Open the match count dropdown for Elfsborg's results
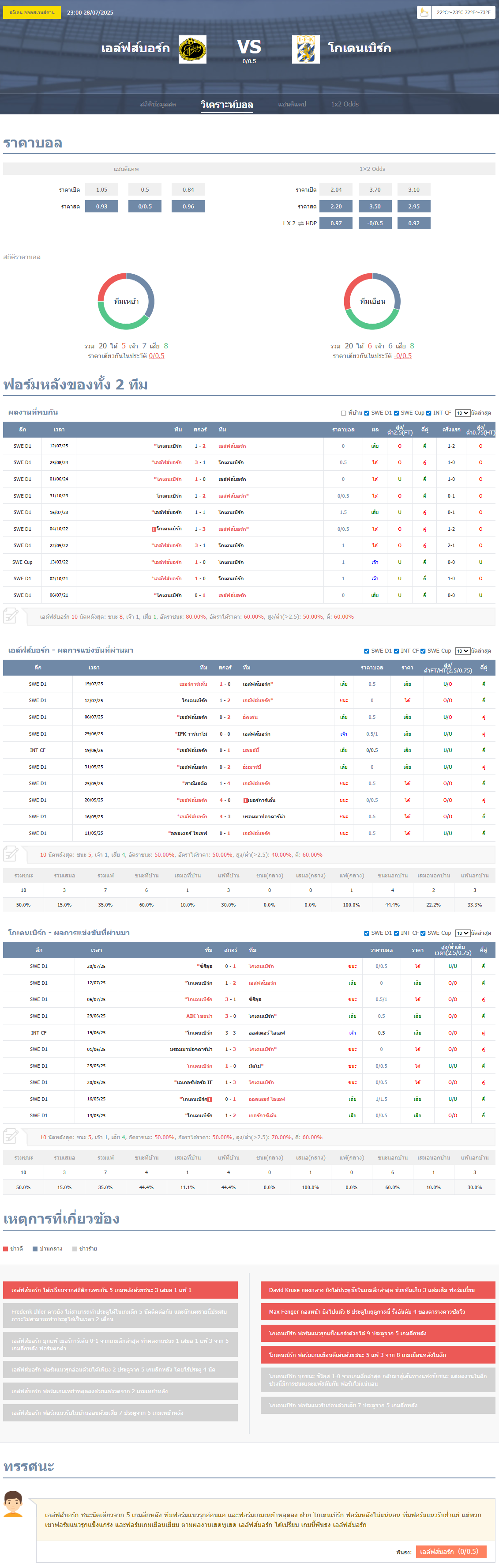Viewport: 499px width, 1568px height. coord(462,651)
